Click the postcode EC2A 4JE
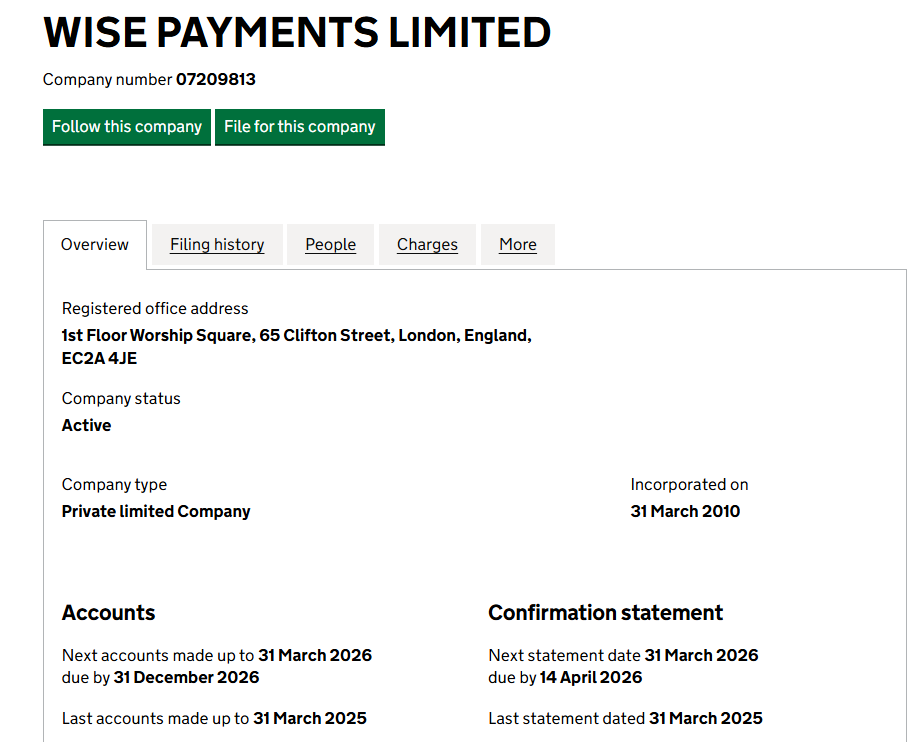Screen dimensions: 916x742 [99, 358]
